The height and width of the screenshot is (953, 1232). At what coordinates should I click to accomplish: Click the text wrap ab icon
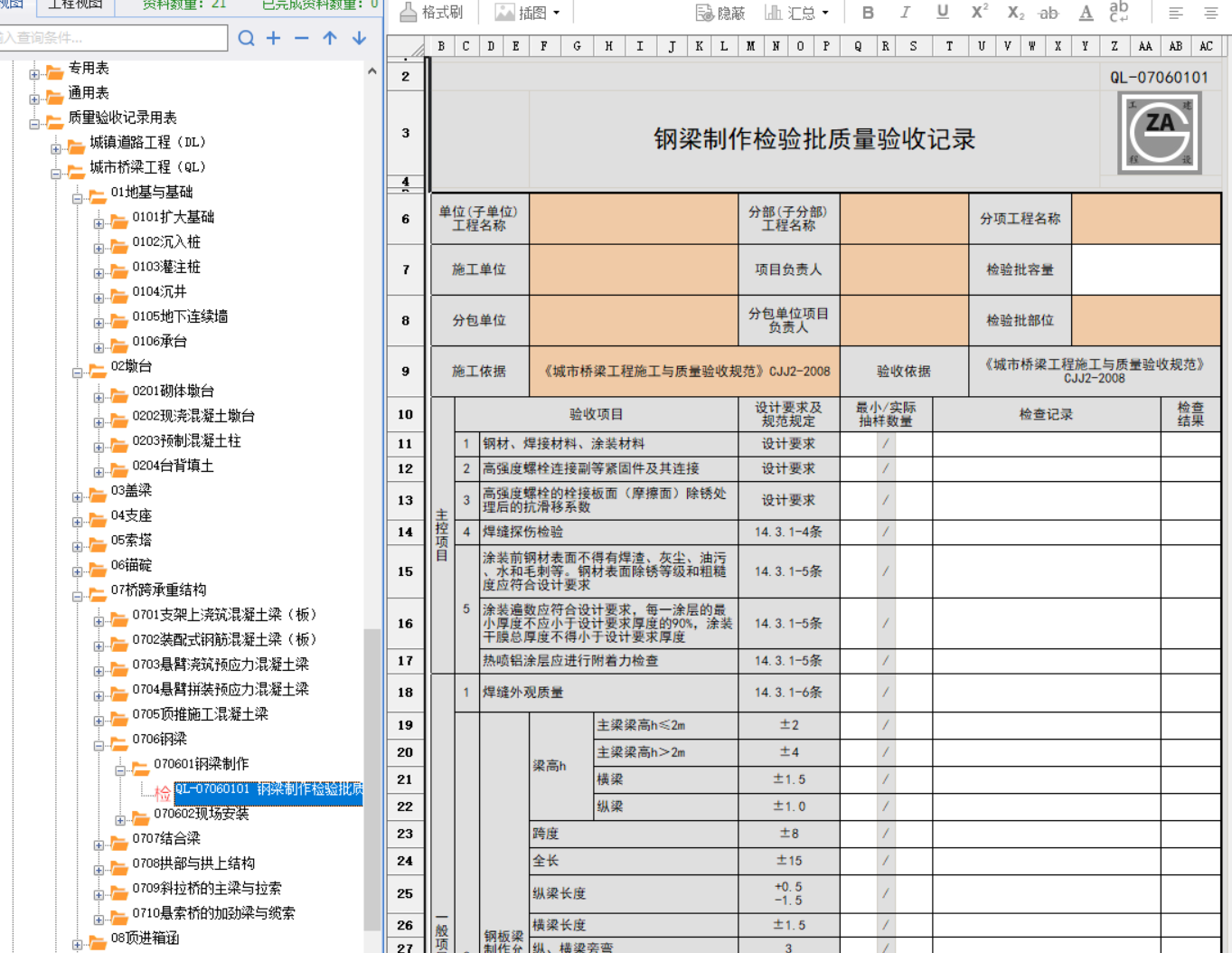pos(1119,12)
